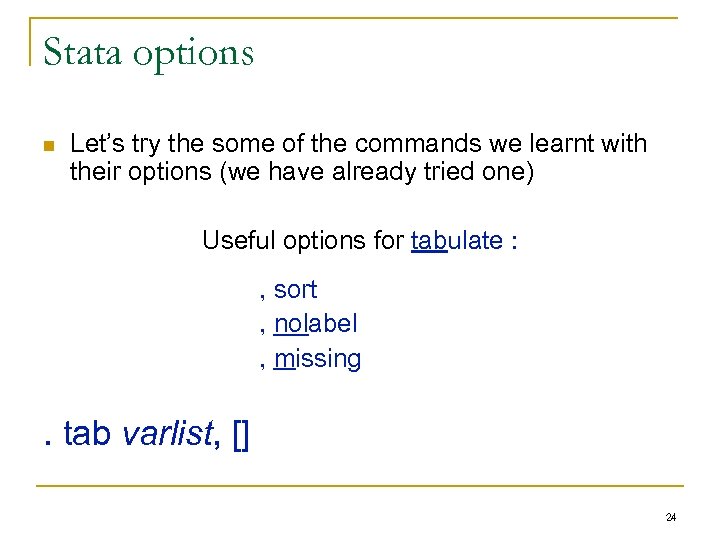Select the underlined "nolabel" option
The image size is (720, 540).
(315, 324)
